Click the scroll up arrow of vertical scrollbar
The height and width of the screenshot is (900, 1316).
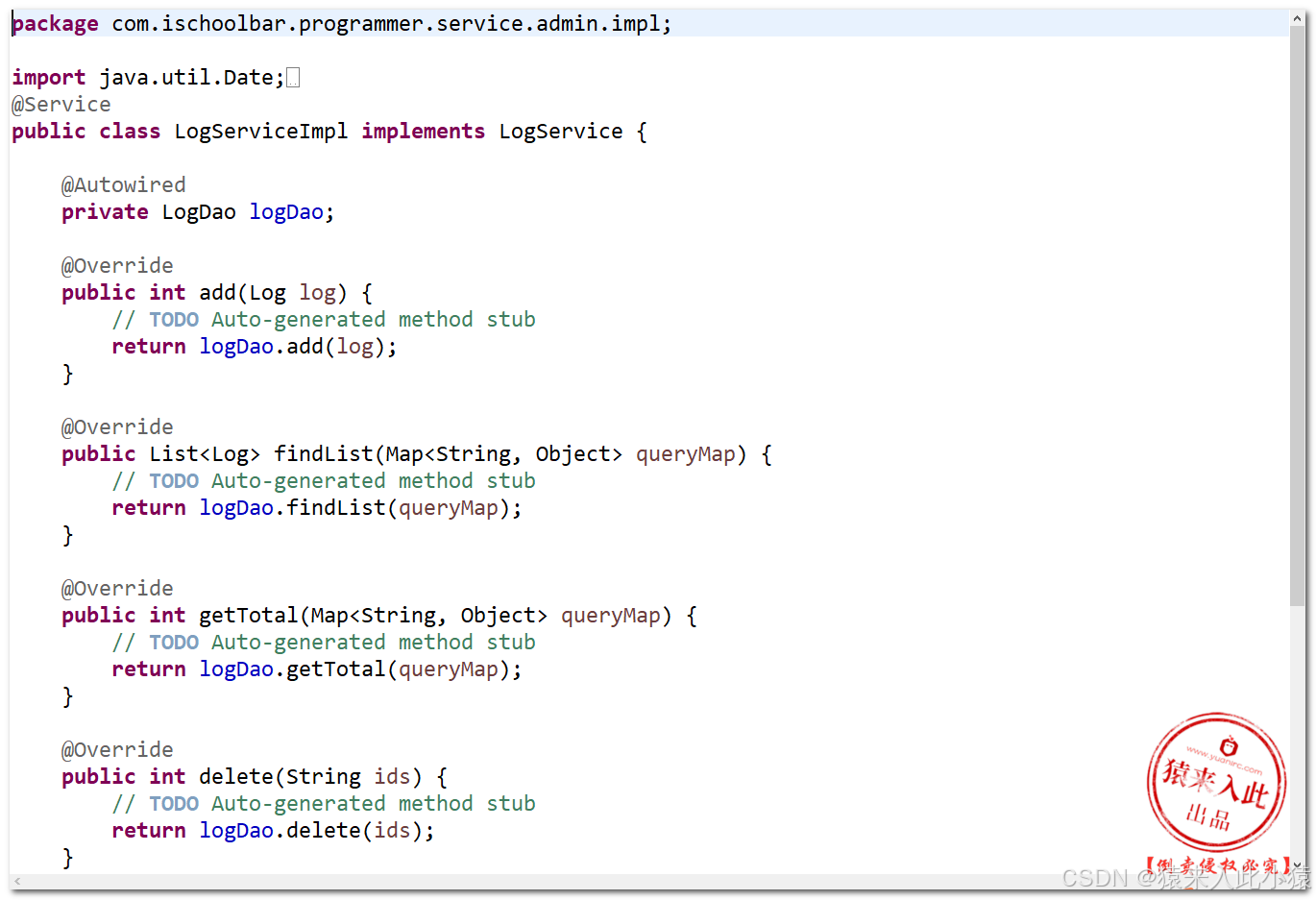[1298, 17]
